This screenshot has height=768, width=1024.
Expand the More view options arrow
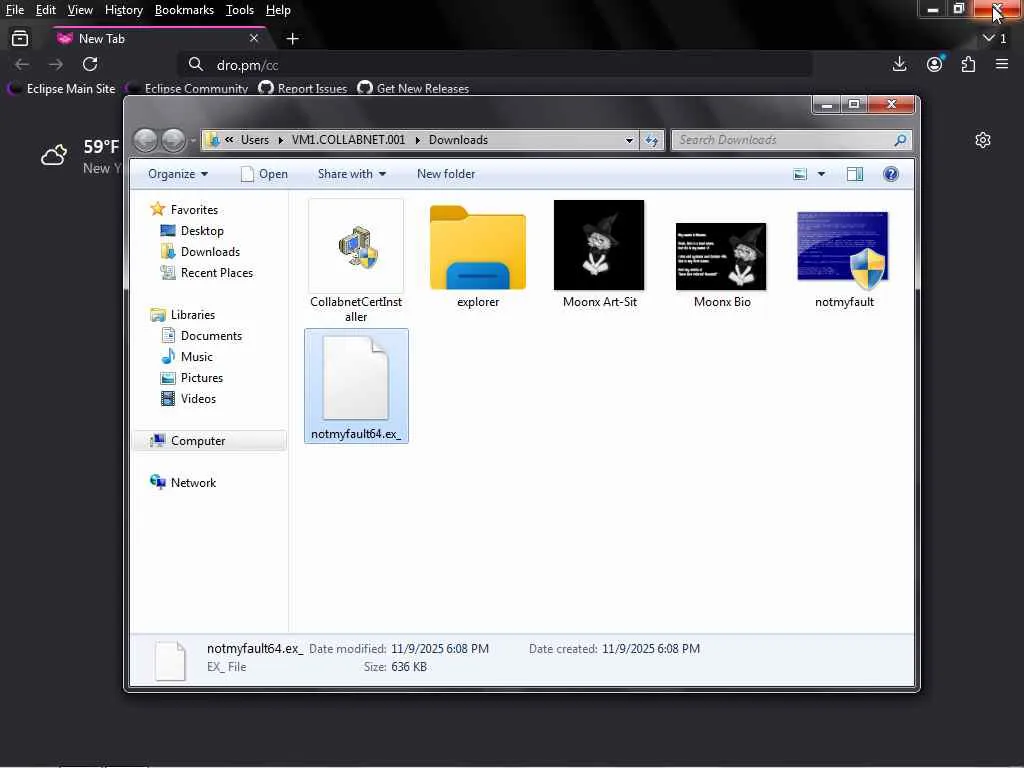[x=821, y=174]
